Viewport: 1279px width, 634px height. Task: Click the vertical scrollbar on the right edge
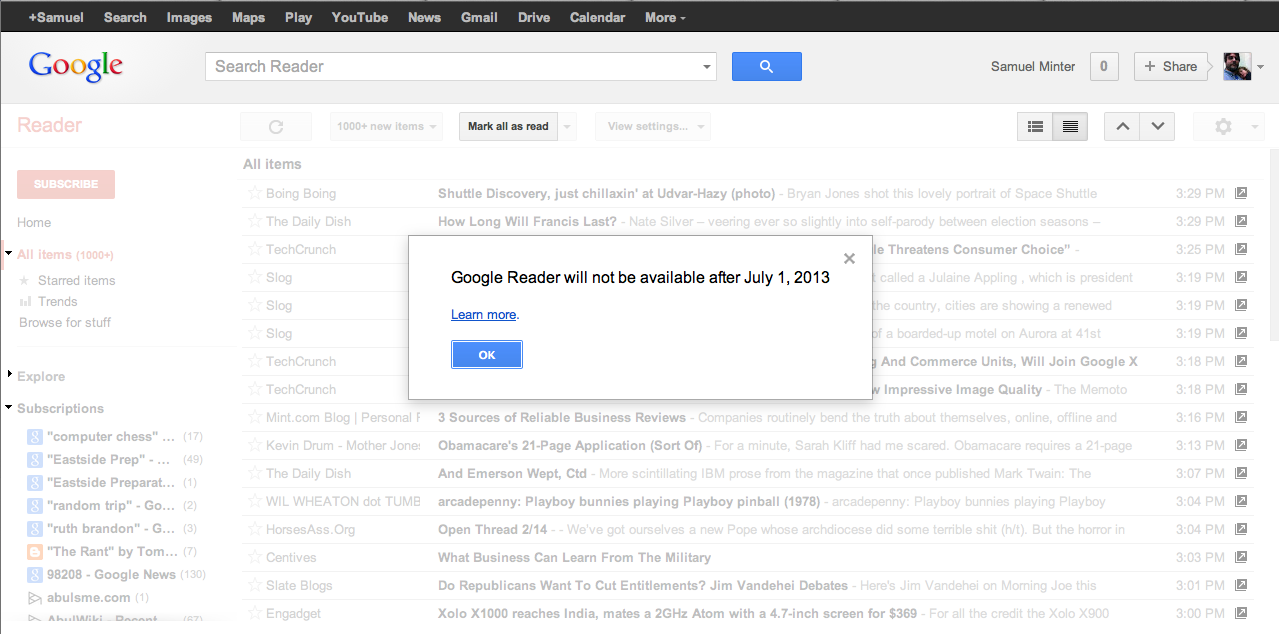(x=1274, y=245)
